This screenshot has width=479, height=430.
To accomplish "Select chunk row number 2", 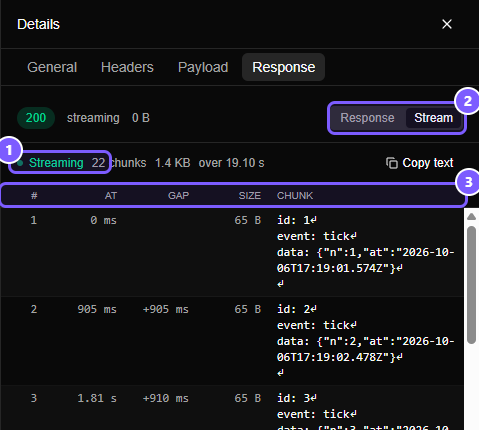I will click(232, 341).
